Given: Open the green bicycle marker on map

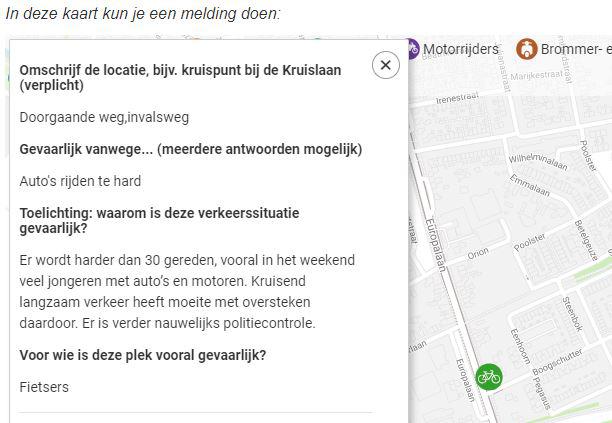Looking at the screenshot, I should click(489, 376).
